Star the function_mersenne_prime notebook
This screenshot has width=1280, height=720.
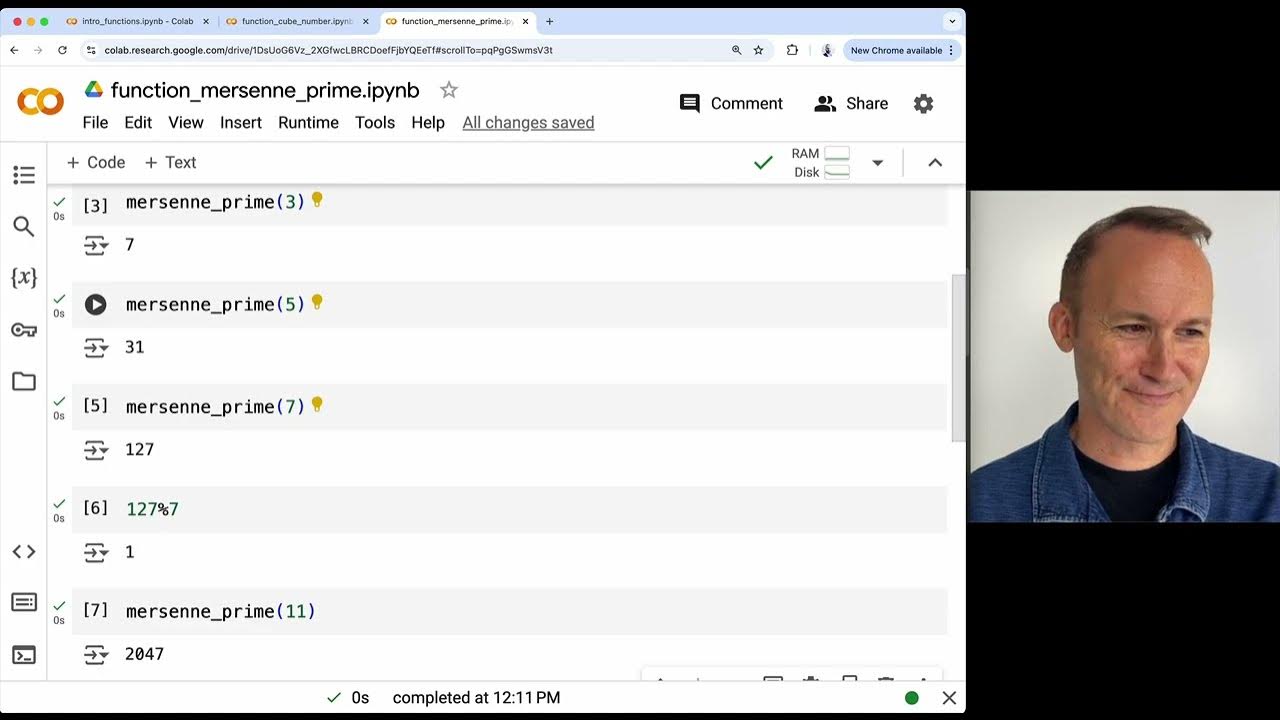coord(449,90)
